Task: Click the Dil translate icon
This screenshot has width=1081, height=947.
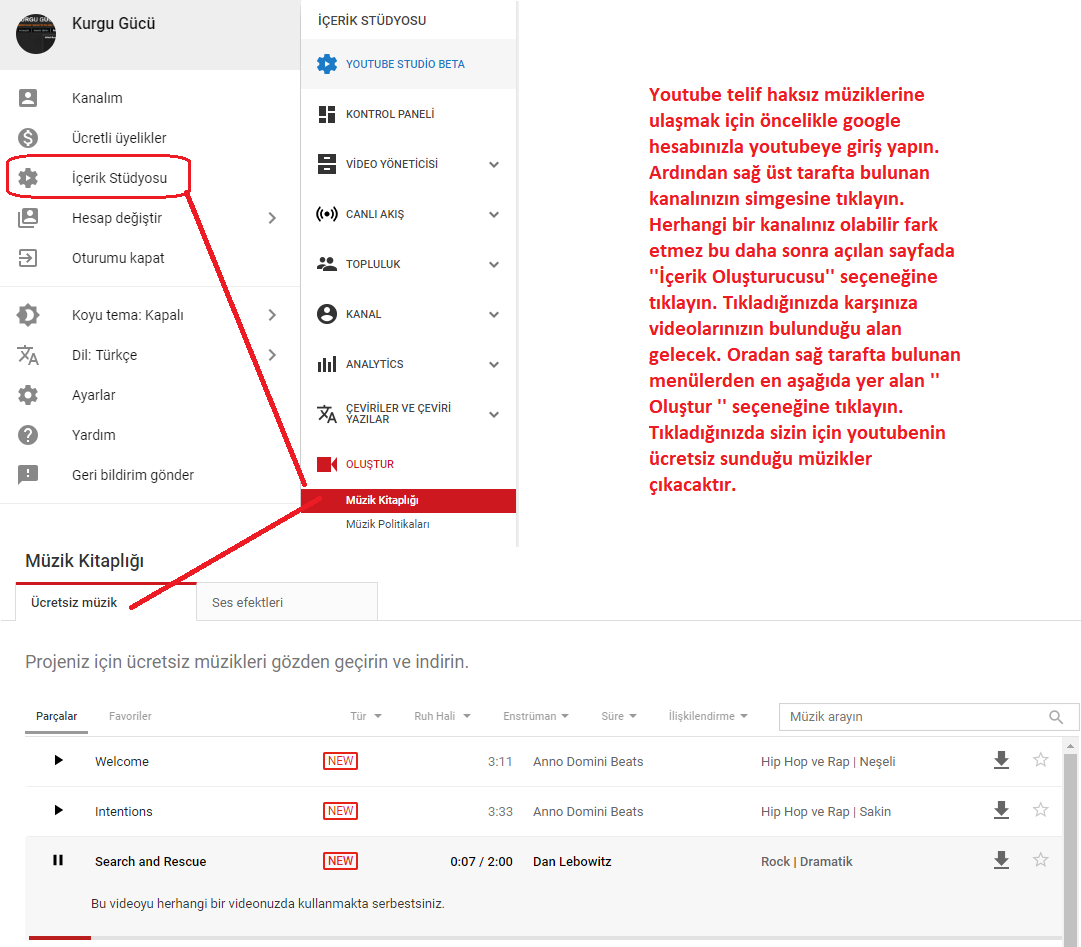Action: [28, 355]
